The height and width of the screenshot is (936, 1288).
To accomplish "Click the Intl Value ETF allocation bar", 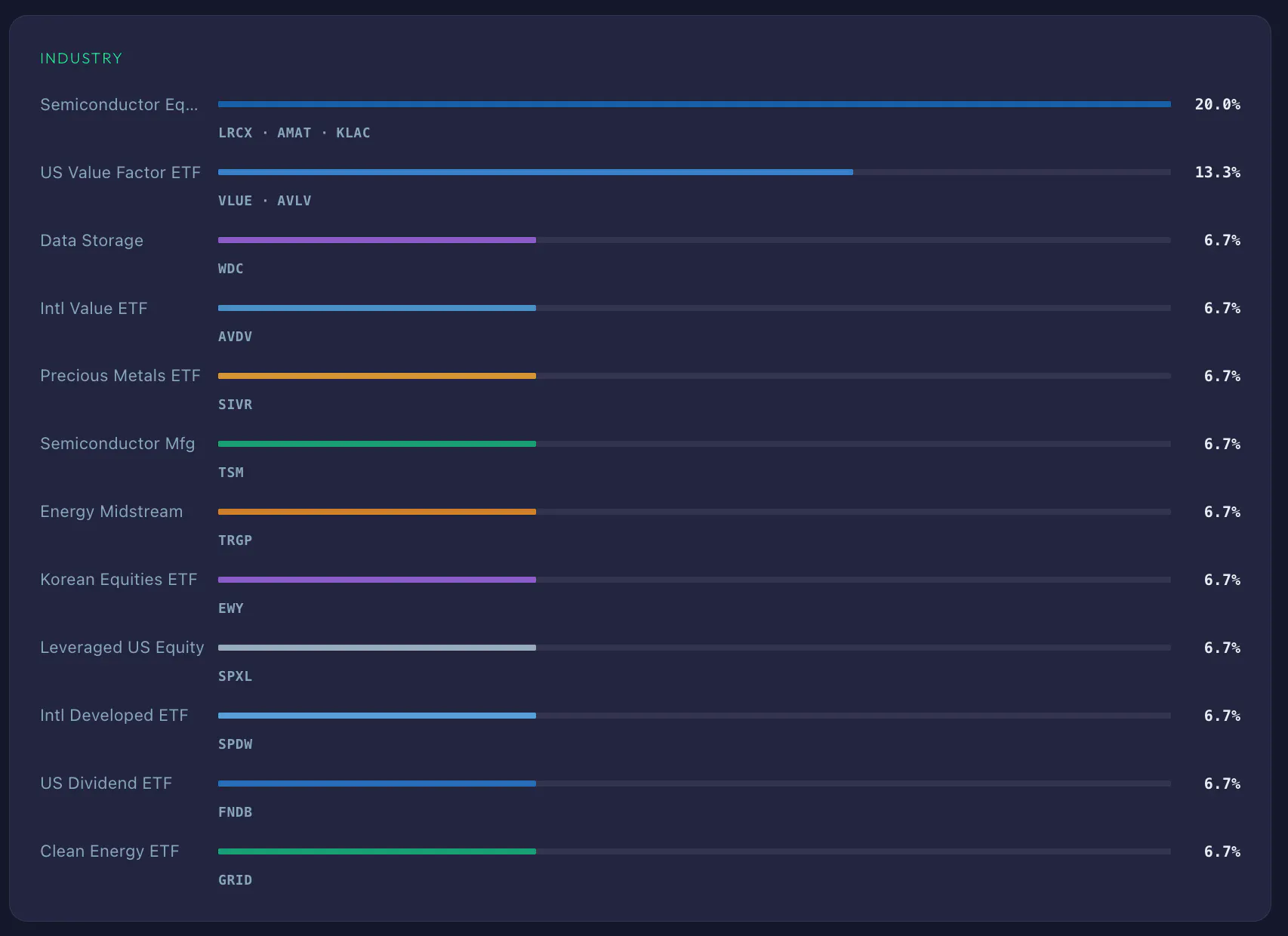I will tap(377, 308).
